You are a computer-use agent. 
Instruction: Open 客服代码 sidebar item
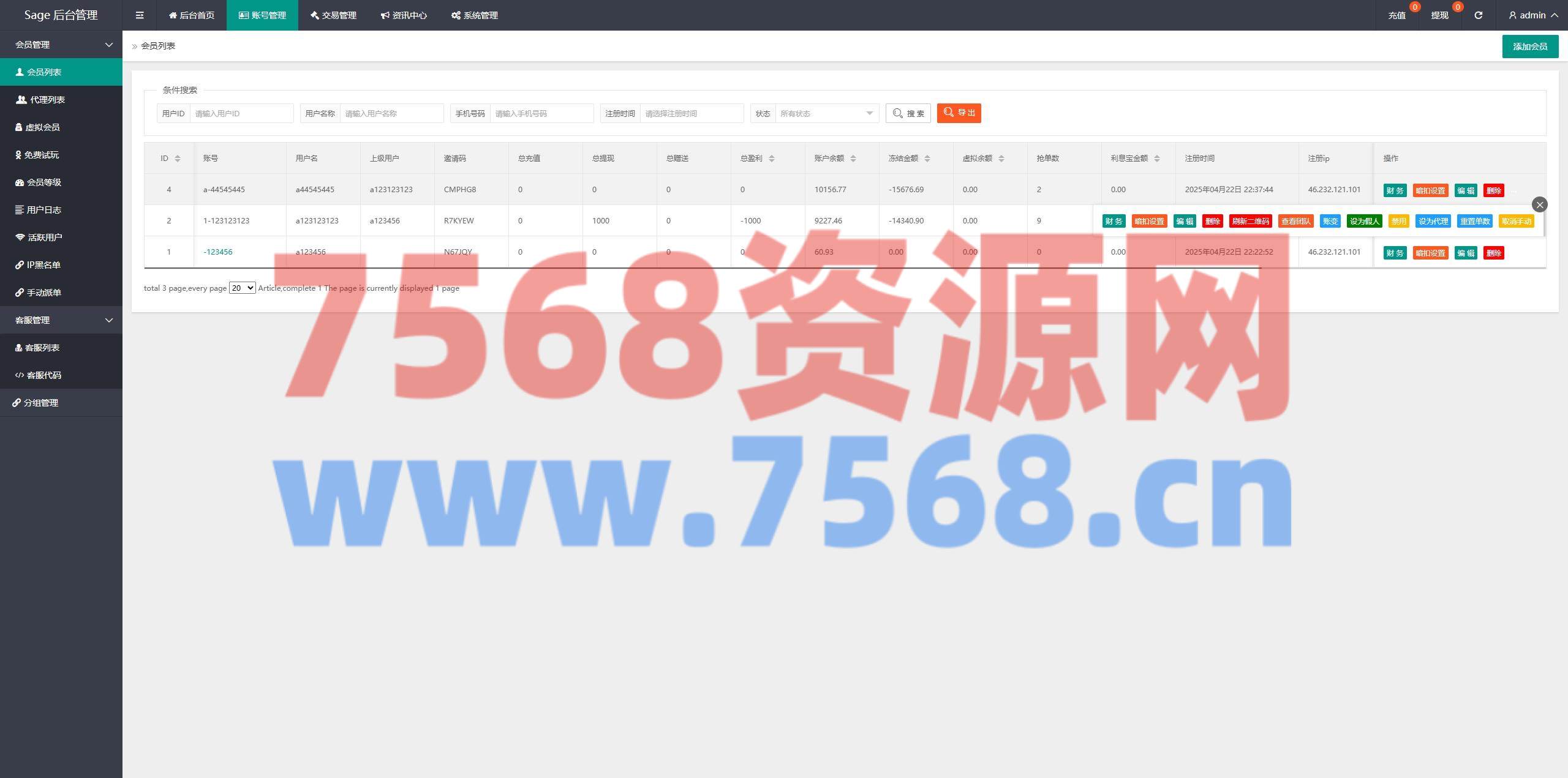click(43, 375)
